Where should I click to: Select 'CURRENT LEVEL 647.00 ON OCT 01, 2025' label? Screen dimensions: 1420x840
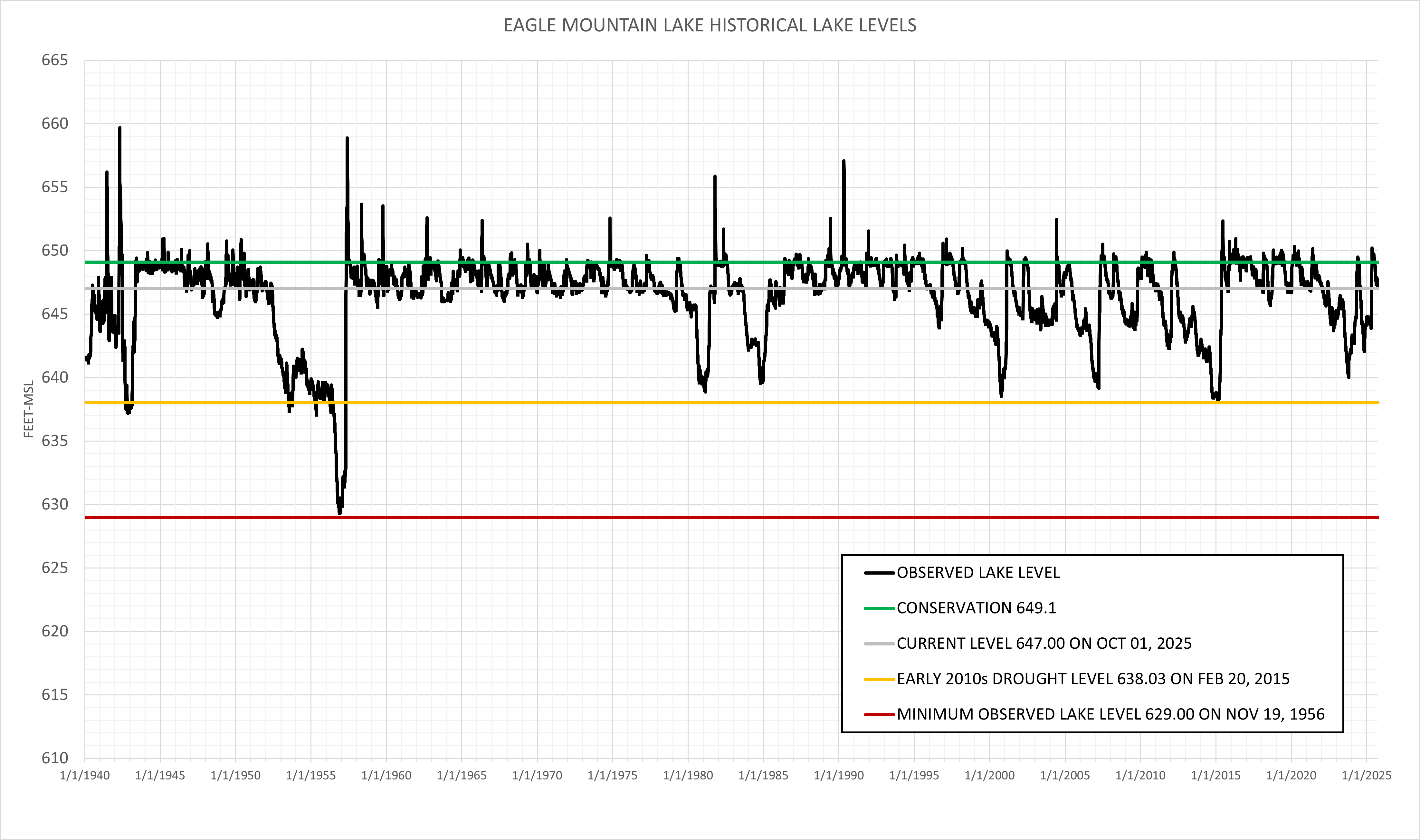[1044, 644]
